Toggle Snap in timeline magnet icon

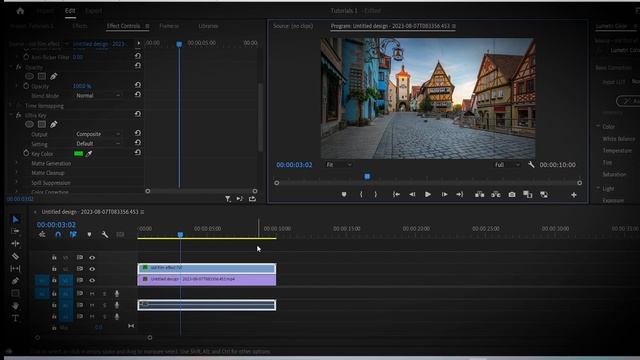58,235
